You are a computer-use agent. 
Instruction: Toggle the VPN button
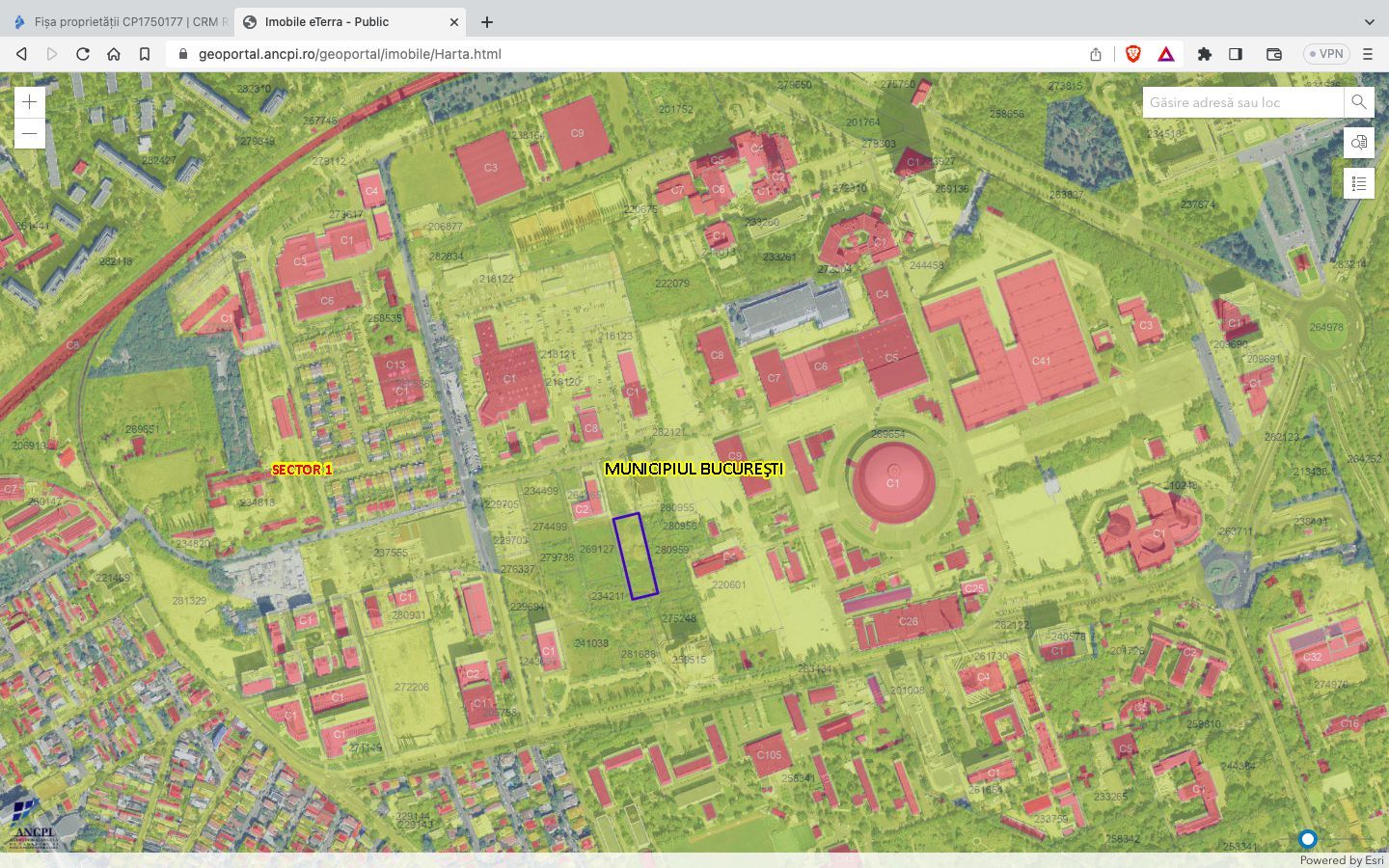click(1325, 54)
